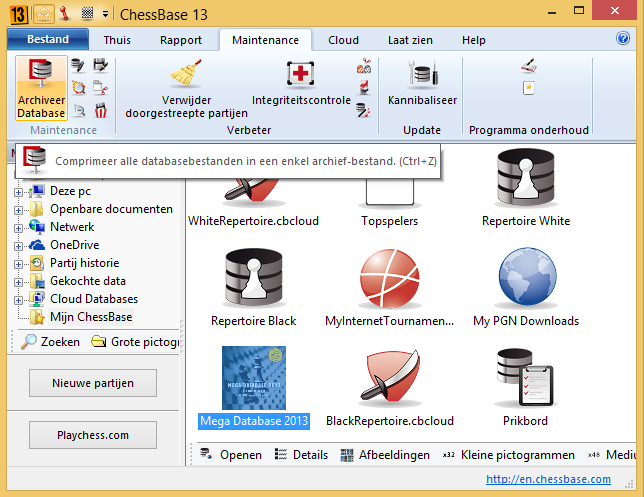The image size is (644, 497).
Task: Click Openen in the bottom toolbar
Action: tap(231, 455)
